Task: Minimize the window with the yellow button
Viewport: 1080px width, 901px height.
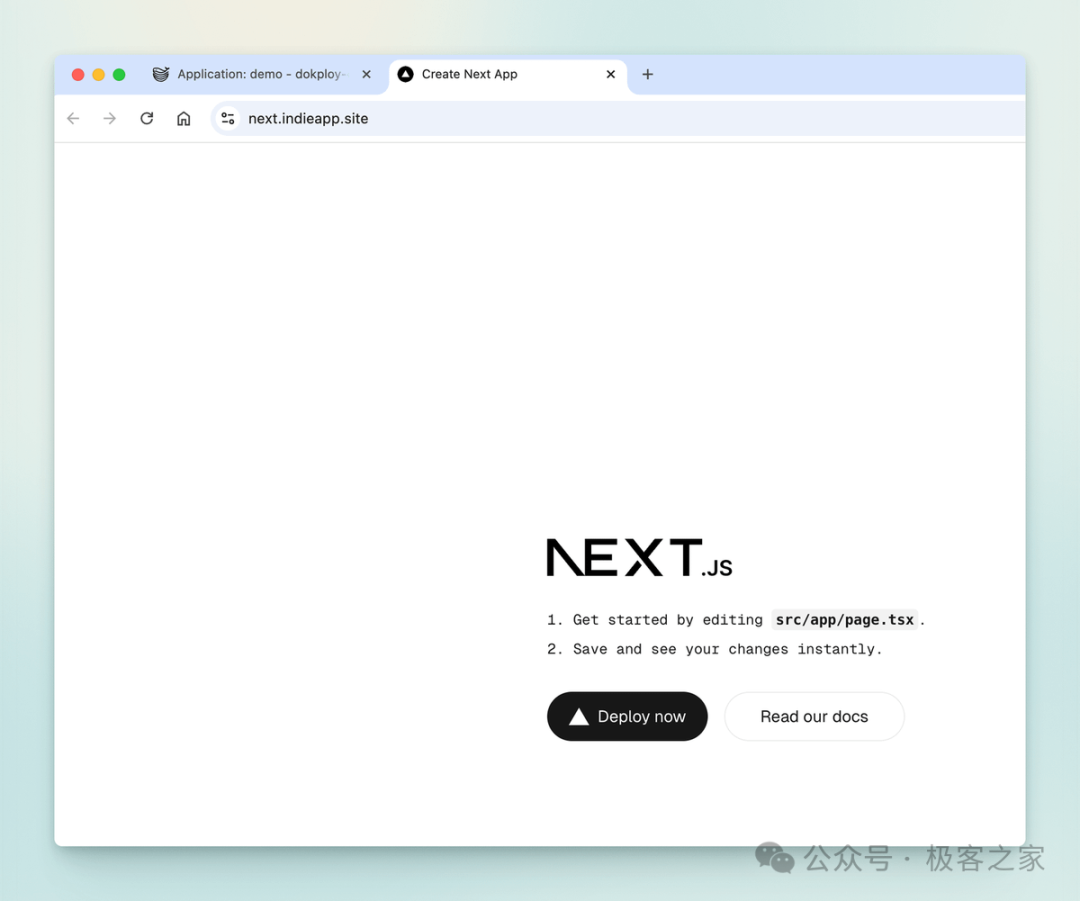Action: [x=98, y=74]
